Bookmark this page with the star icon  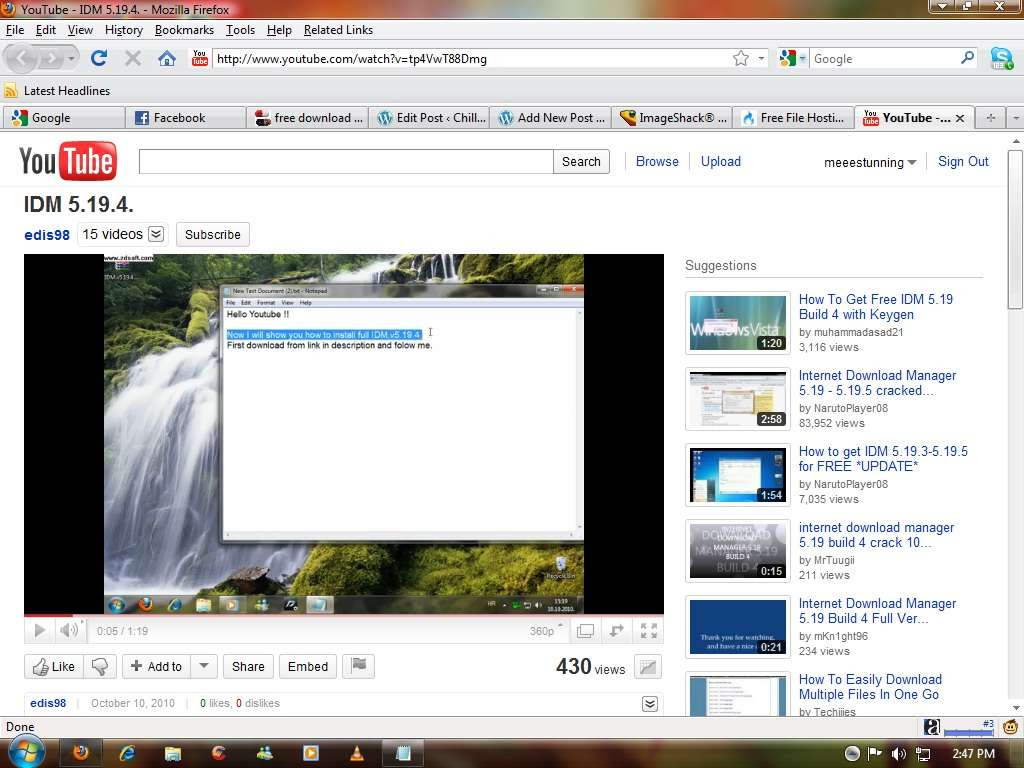click(741, 59)
